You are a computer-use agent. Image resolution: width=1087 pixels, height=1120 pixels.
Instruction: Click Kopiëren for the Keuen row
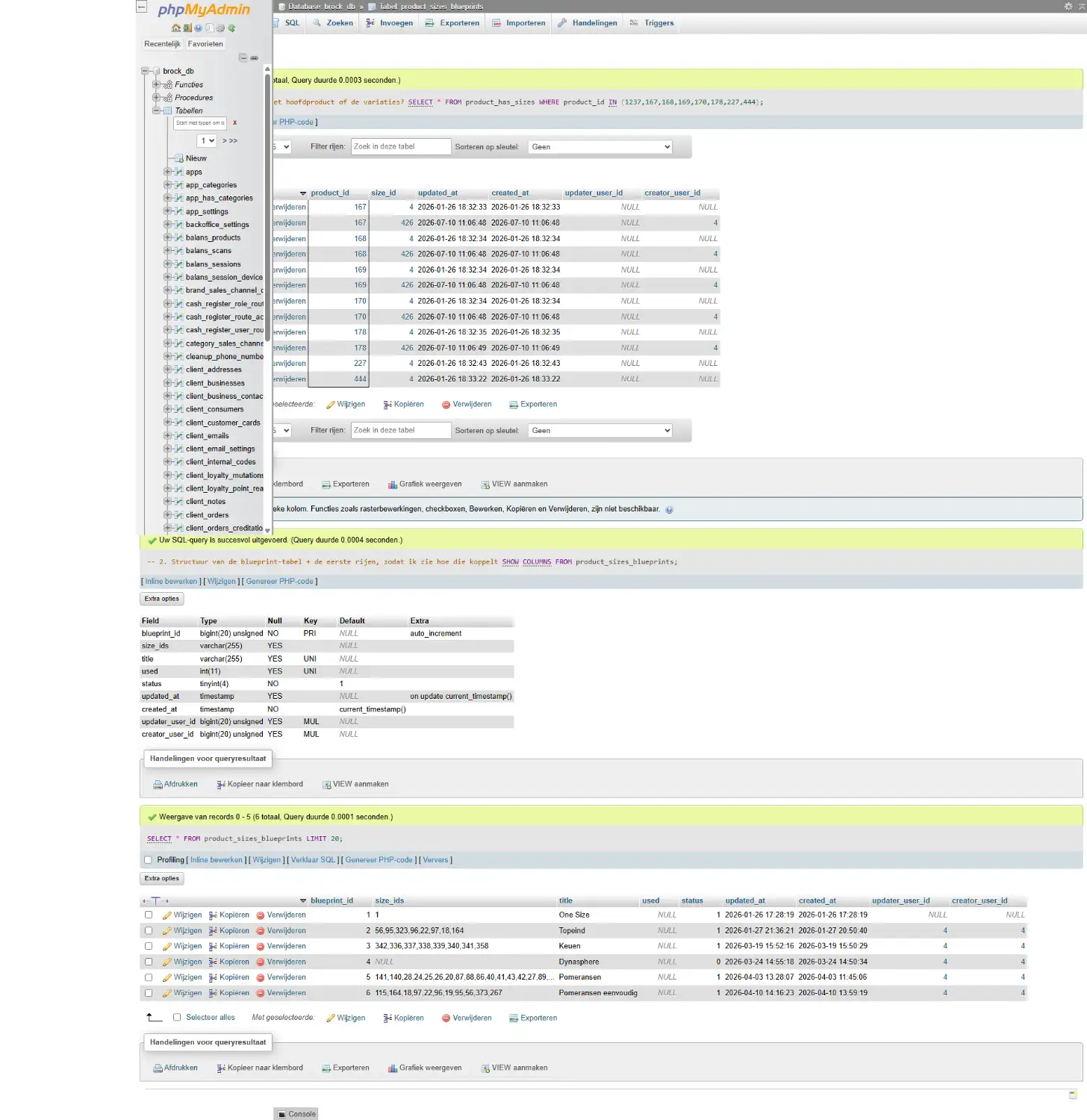pyautogui.click(x=229, y=947)
